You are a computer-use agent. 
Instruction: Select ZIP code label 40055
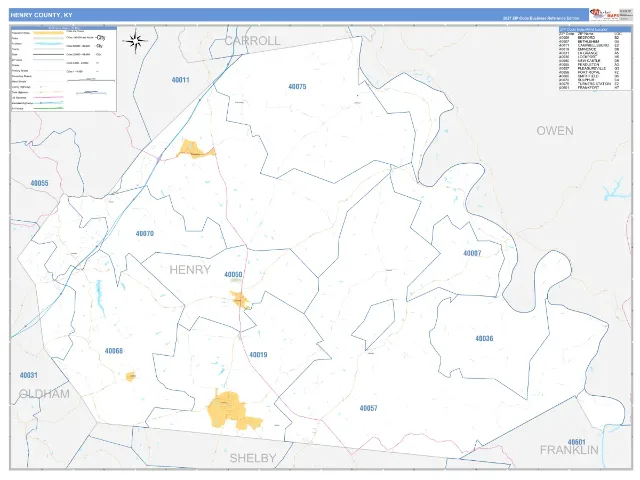tap(40, 183)
